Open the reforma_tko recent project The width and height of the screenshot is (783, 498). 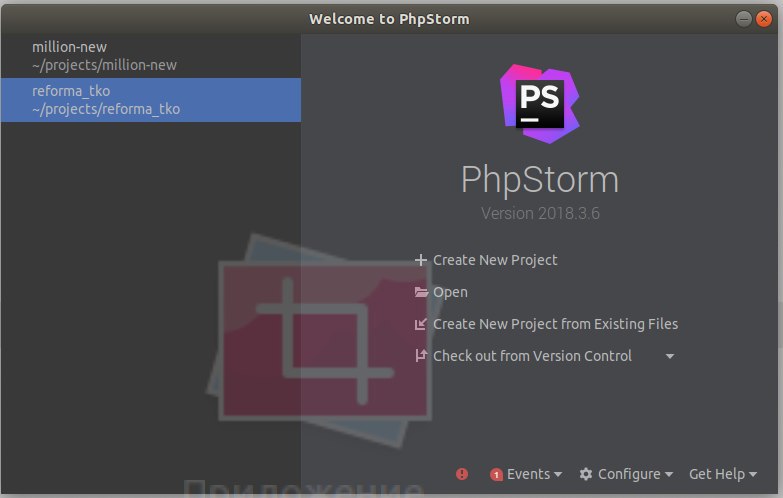(150, 100)
